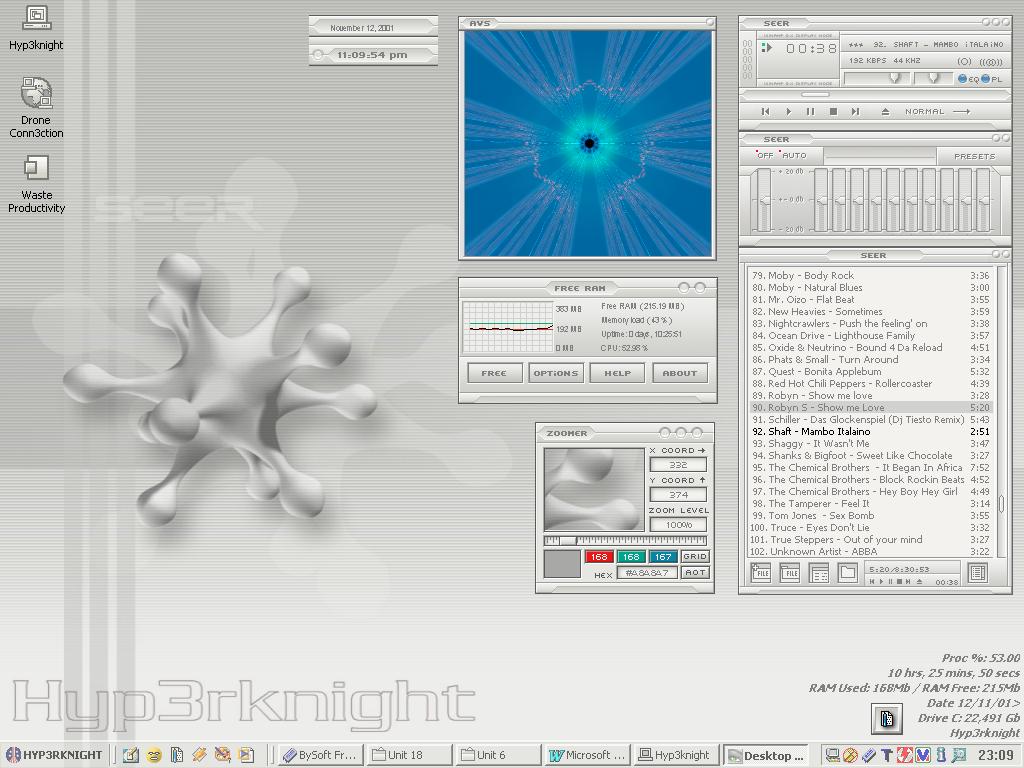
Task: Click the Stop playback button
Action: (x=833, y=112)
